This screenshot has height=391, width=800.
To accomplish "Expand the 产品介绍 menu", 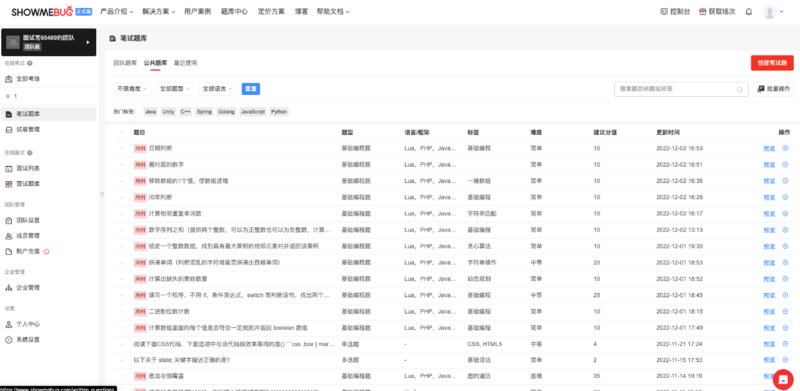I will click(117, 11).
